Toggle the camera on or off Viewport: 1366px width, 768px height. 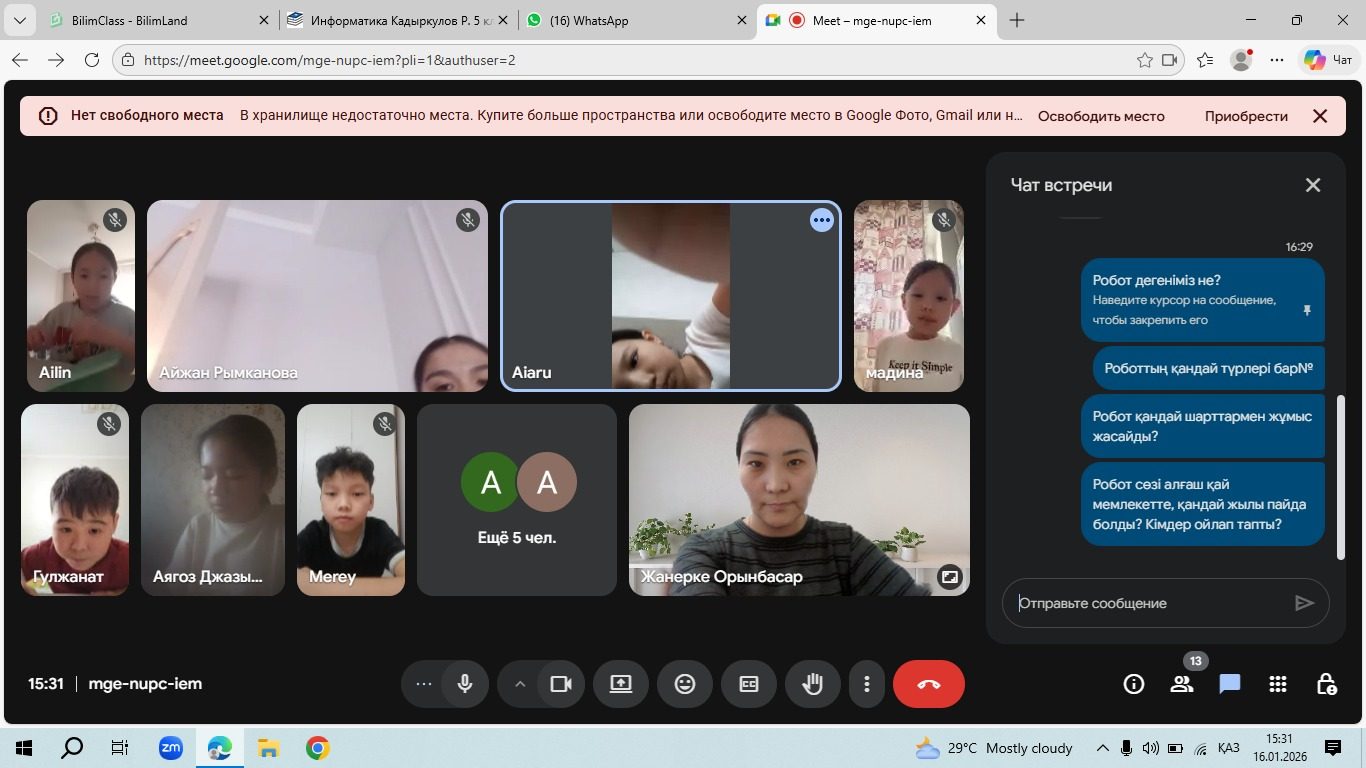click(x=561, y=684)
